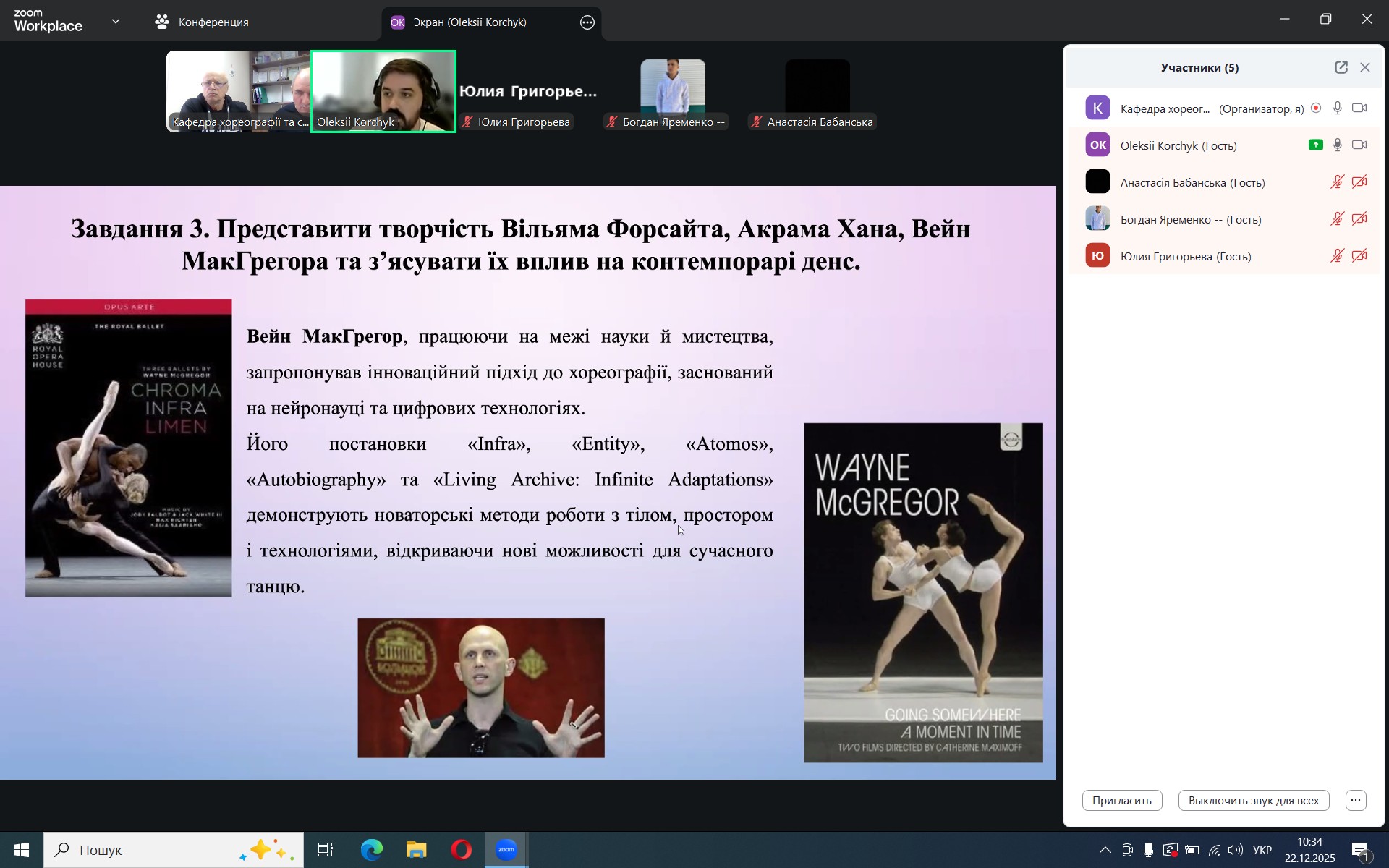Open participants panel more options ellipsis
Image resolution: width=1389 pixels, height=868 pixels.
(1356, 801)
